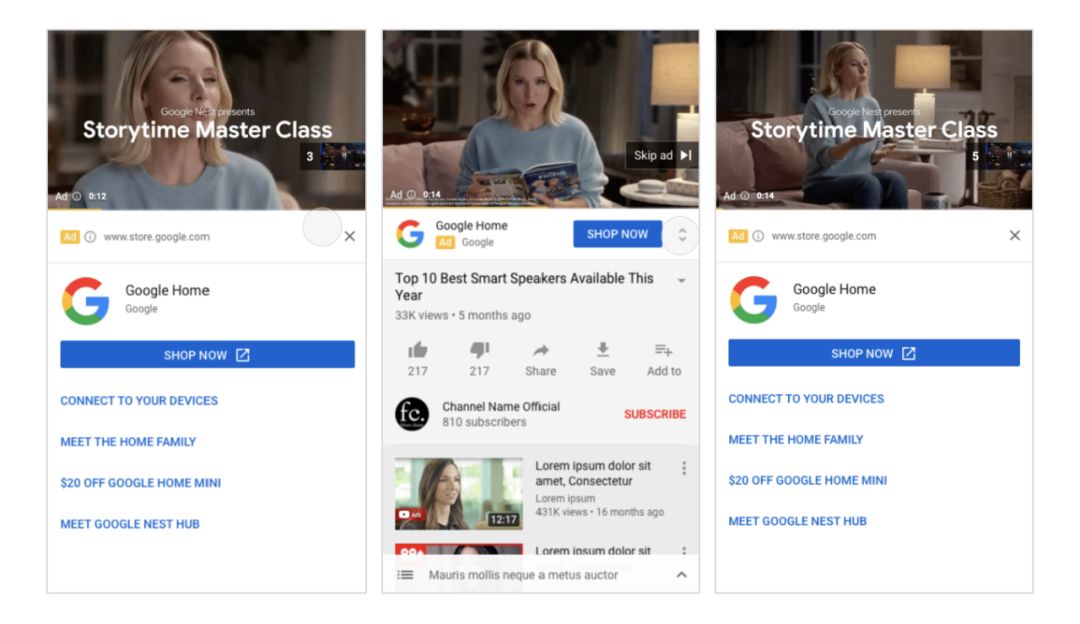Expand the description of Top 10 Best Smart Speakers

(681, 281)
